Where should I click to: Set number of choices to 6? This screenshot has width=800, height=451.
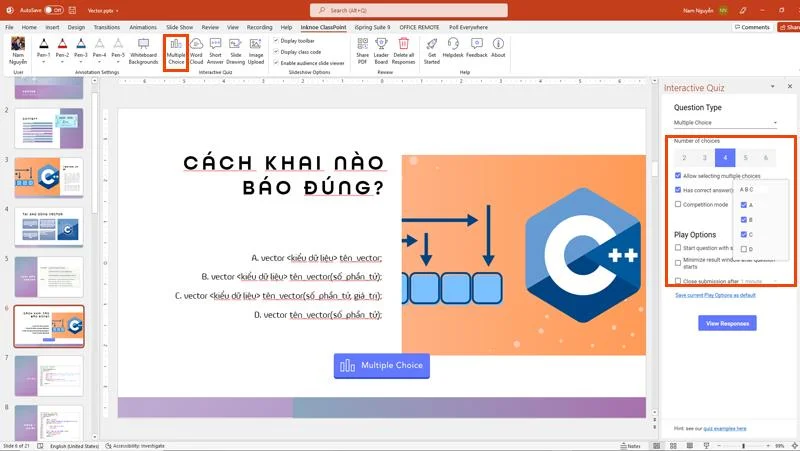766,158
